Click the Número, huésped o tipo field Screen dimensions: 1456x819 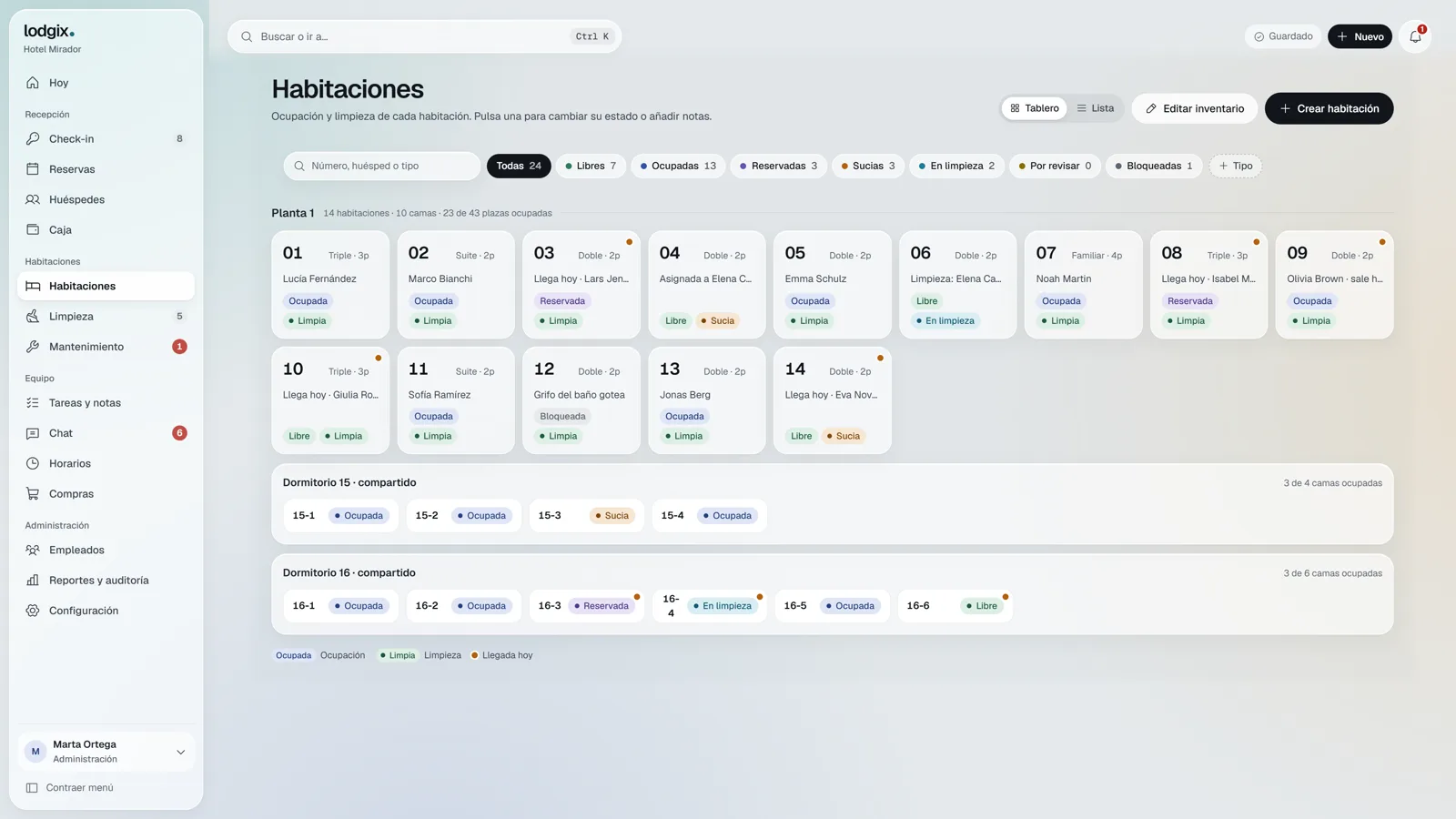coord(381,166)
